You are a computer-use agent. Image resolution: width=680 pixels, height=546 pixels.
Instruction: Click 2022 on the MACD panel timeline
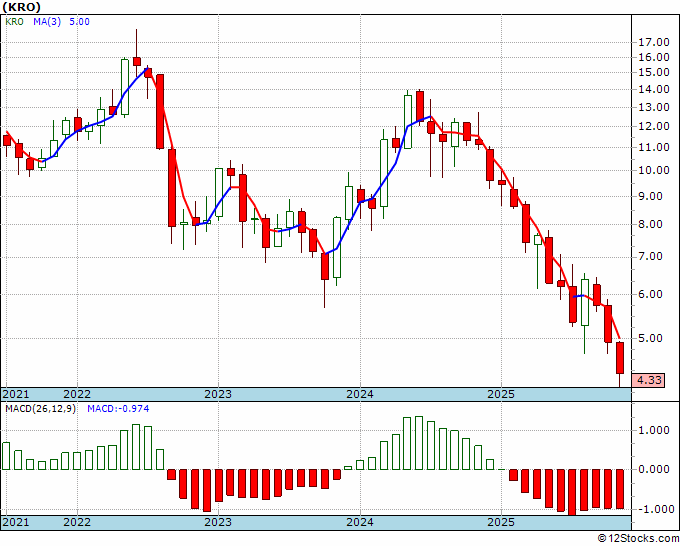pos(77,522)
